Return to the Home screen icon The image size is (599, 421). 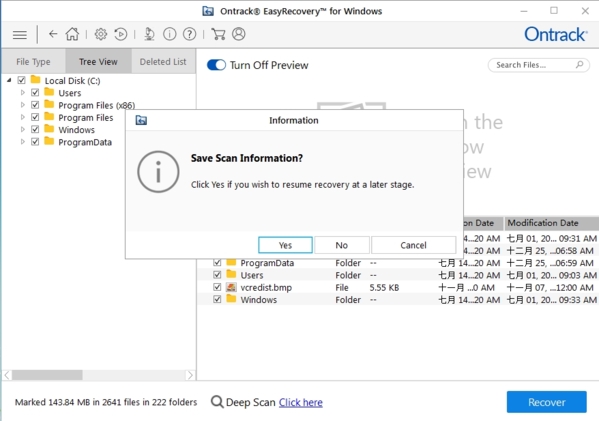(x=72, y=34)
